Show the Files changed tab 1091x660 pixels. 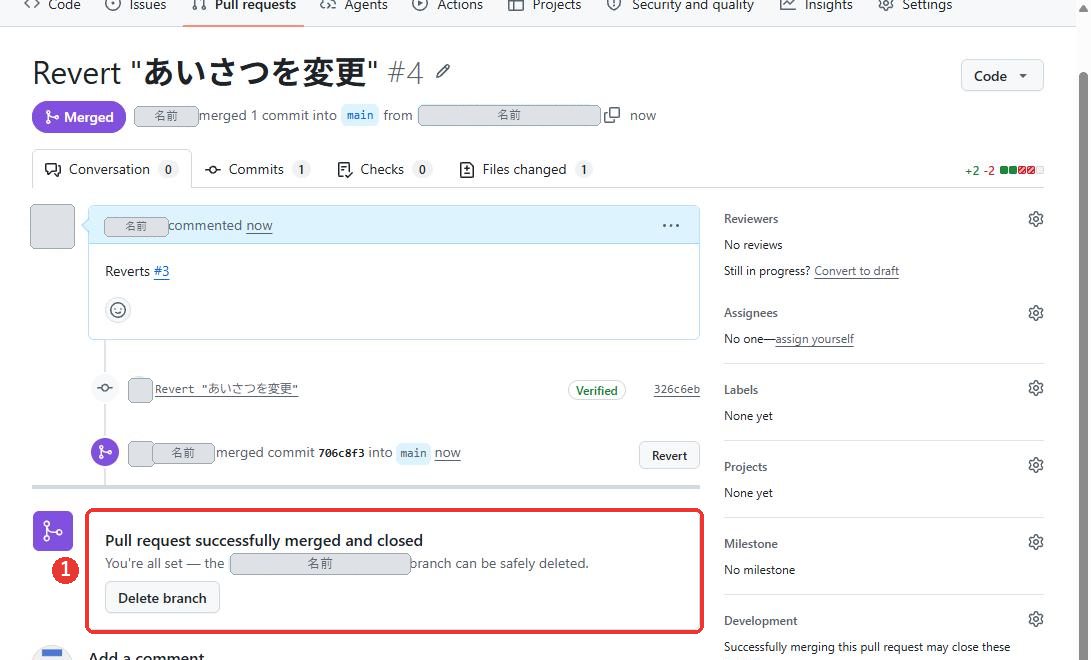pos(525,169)
